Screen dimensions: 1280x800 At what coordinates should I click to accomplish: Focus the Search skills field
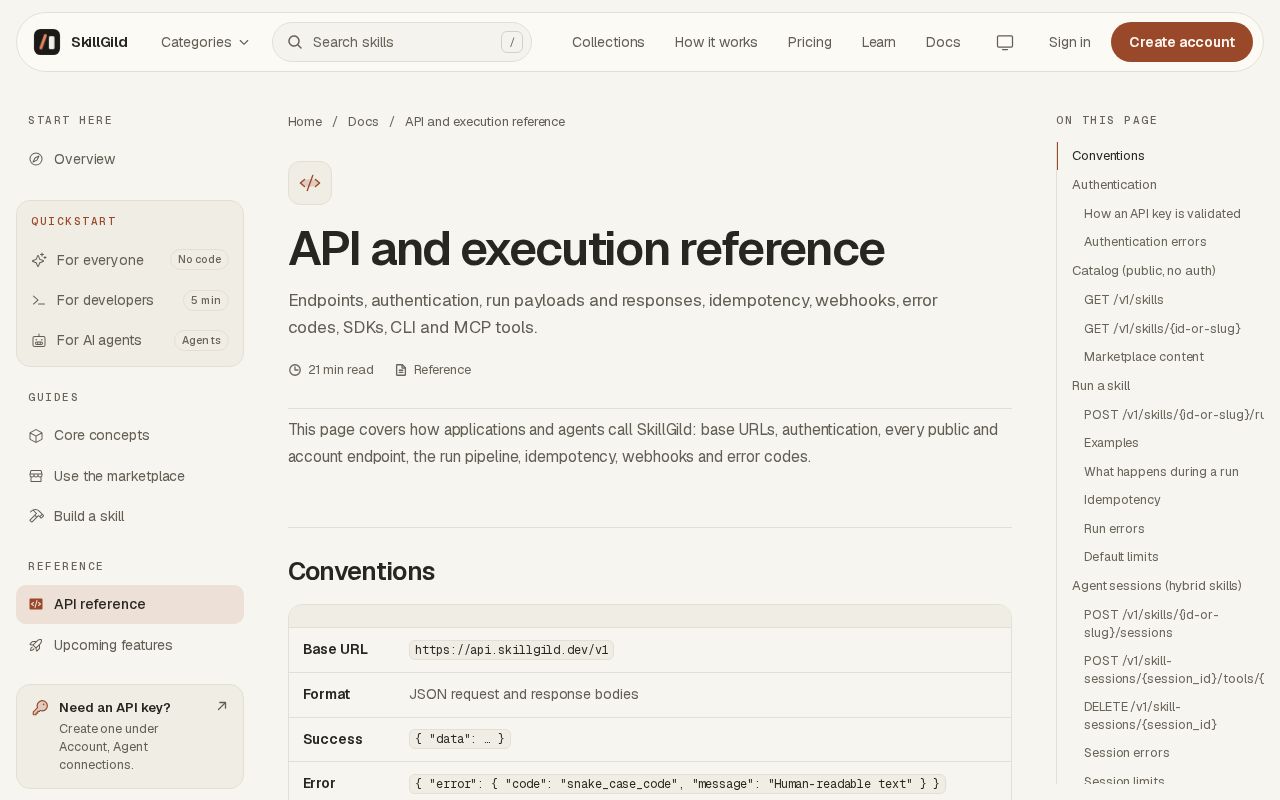402,42
